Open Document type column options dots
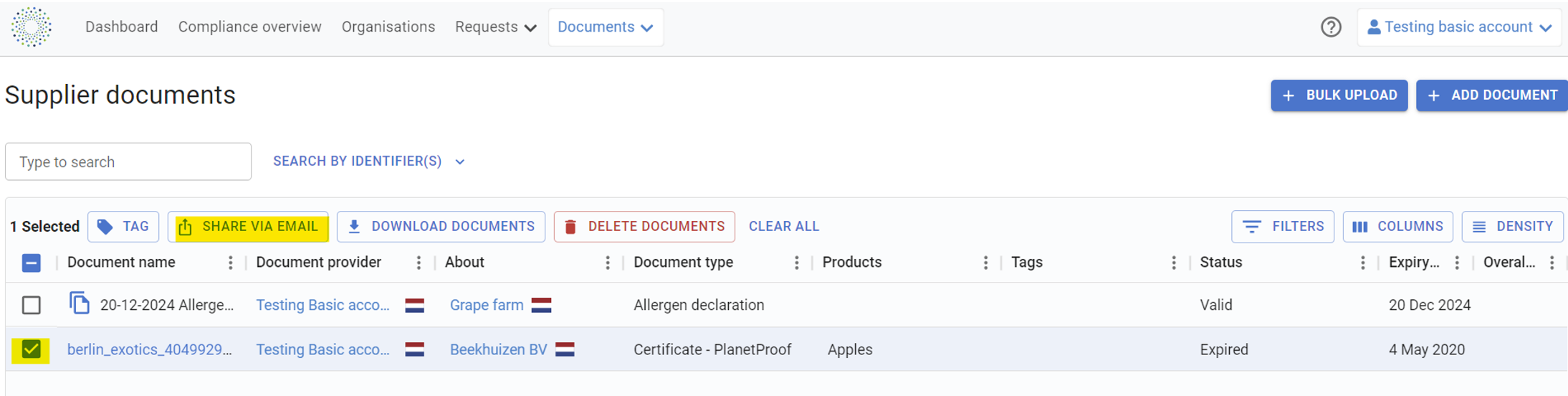Screen dimensions: 1568x396 796,263
